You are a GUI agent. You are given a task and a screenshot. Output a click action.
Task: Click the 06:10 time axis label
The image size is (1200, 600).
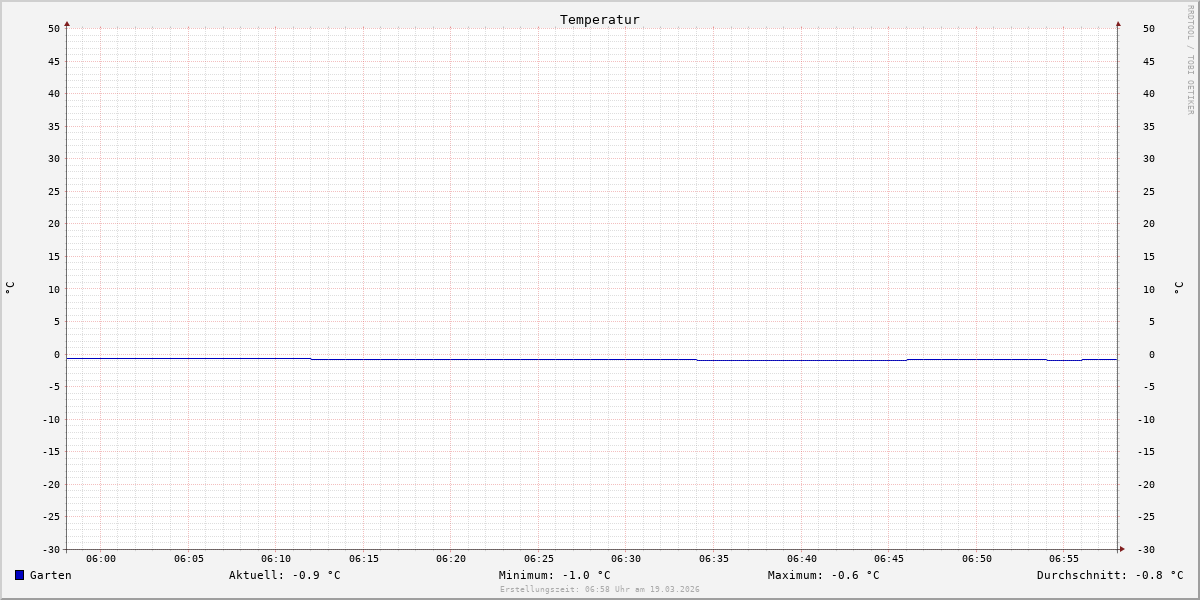276,559
